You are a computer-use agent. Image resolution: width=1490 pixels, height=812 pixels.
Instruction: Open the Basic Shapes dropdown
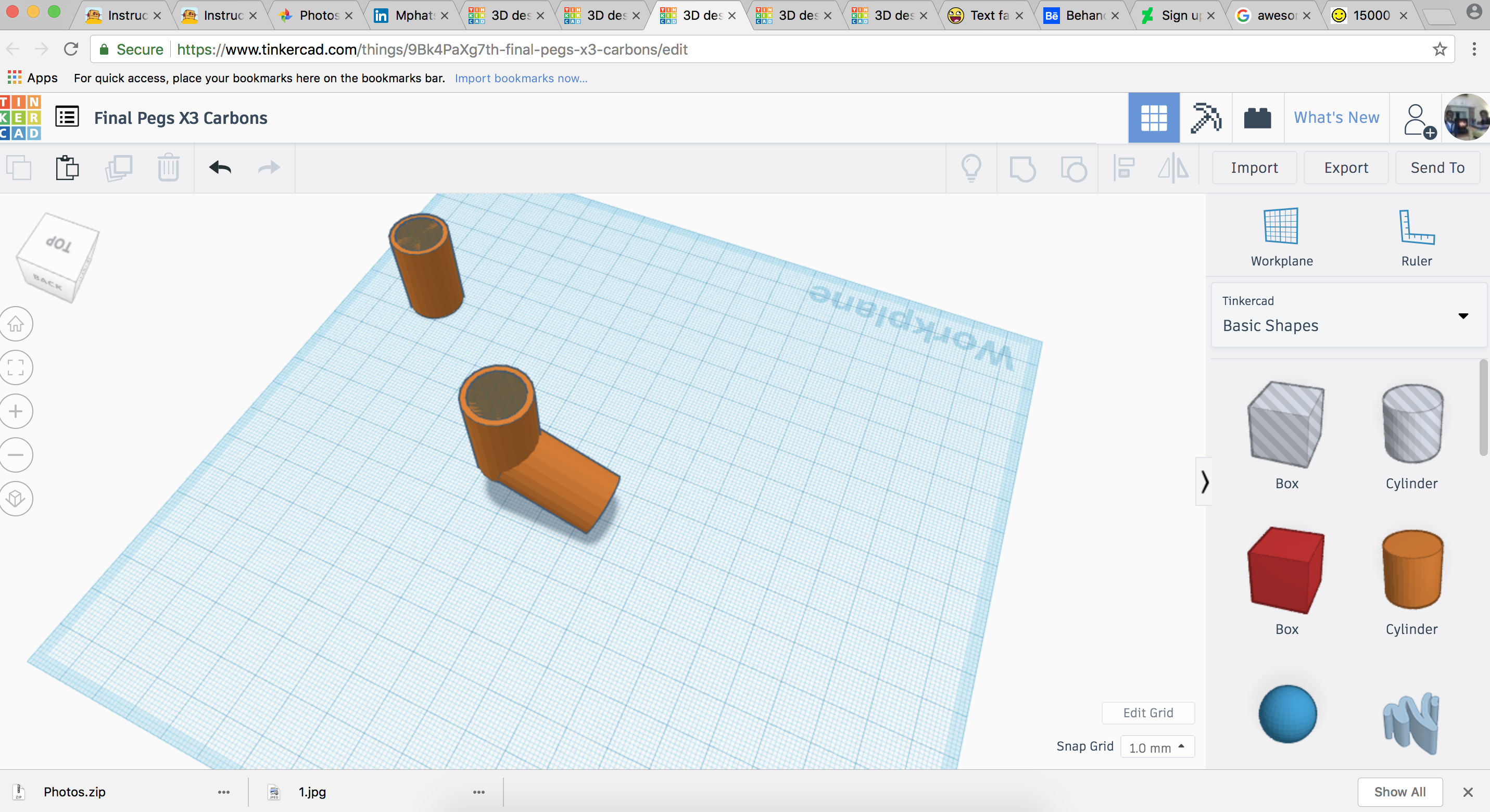pyautogui.click(x=1348, y=315)
